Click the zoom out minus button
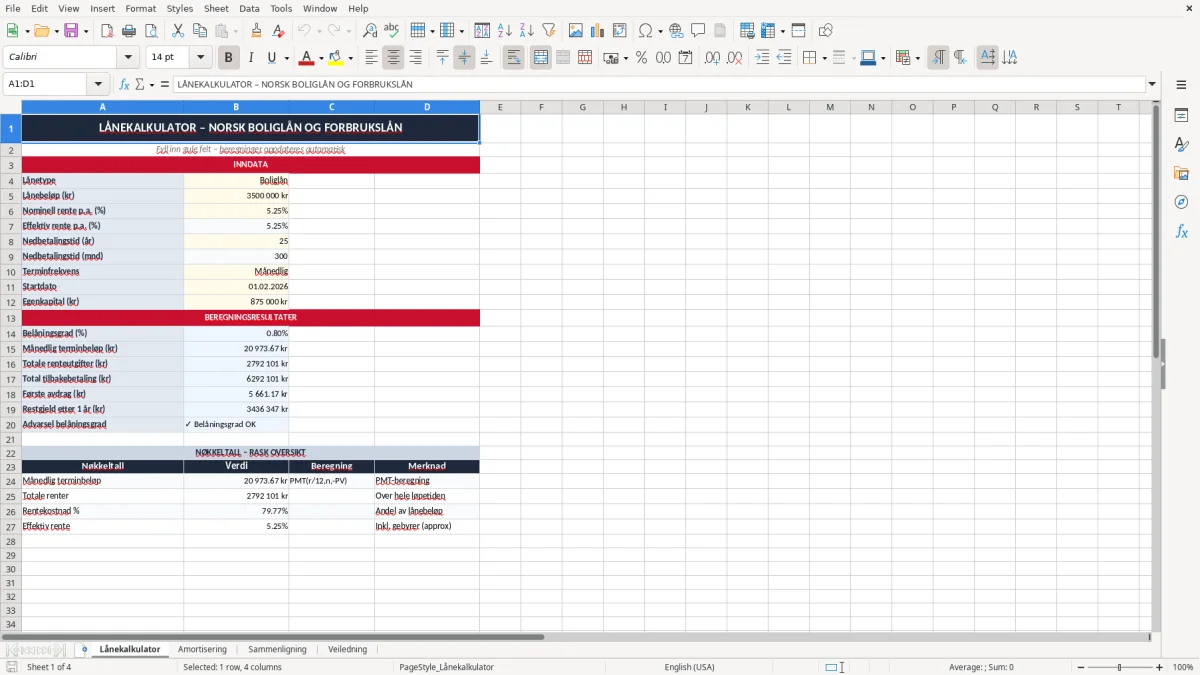The width and height of the screenshot is (1200, 675). pos(1080,667)
